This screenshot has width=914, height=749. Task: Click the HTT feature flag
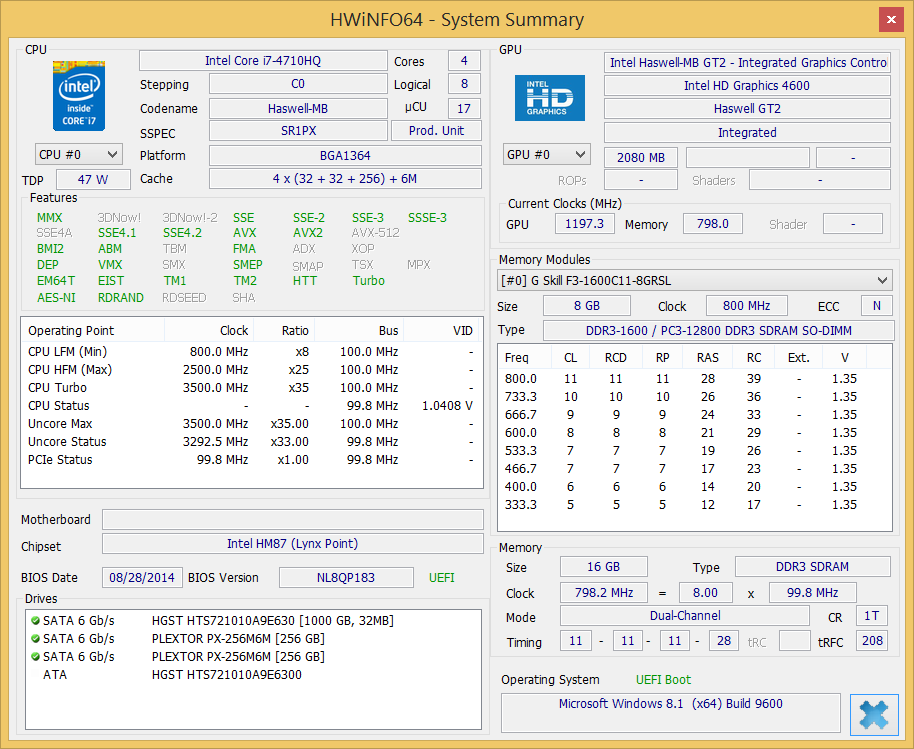[x=305, y=280]
